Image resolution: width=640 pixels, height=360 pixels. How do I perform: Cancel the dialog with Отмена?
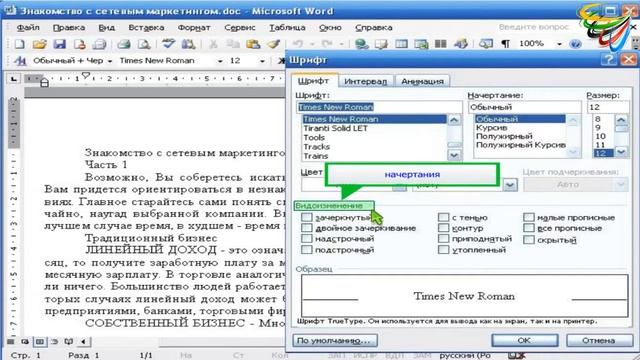click(598, 340)
